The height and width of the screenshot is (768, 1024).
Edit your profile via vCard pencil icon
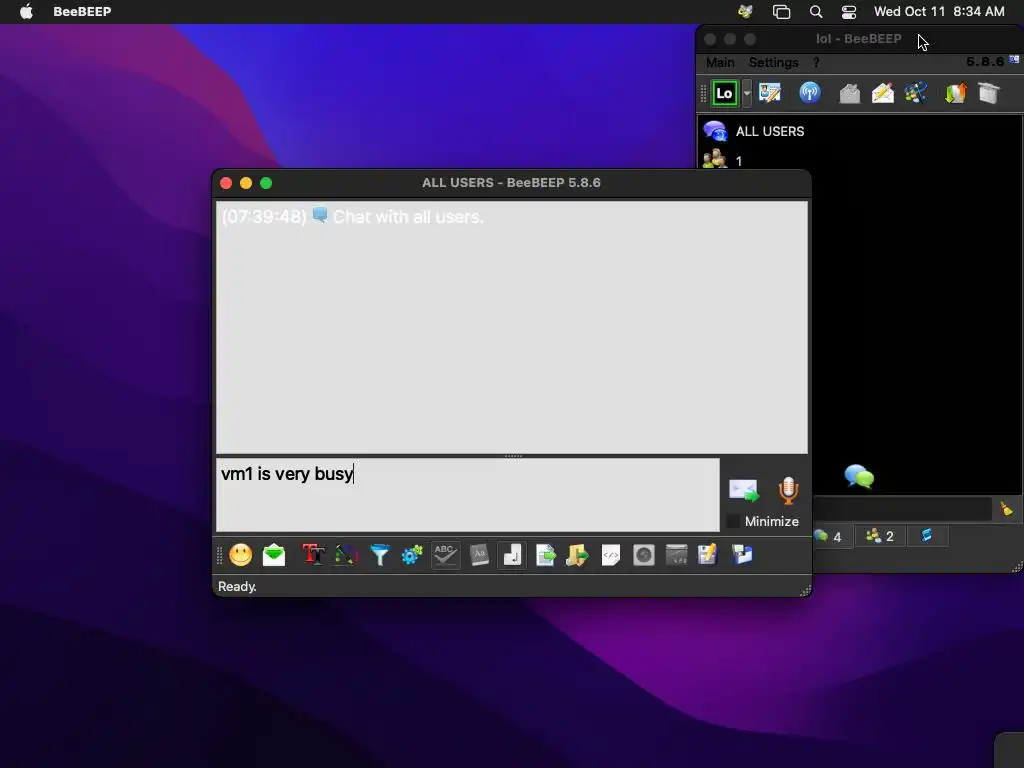(x=770, y=93)
